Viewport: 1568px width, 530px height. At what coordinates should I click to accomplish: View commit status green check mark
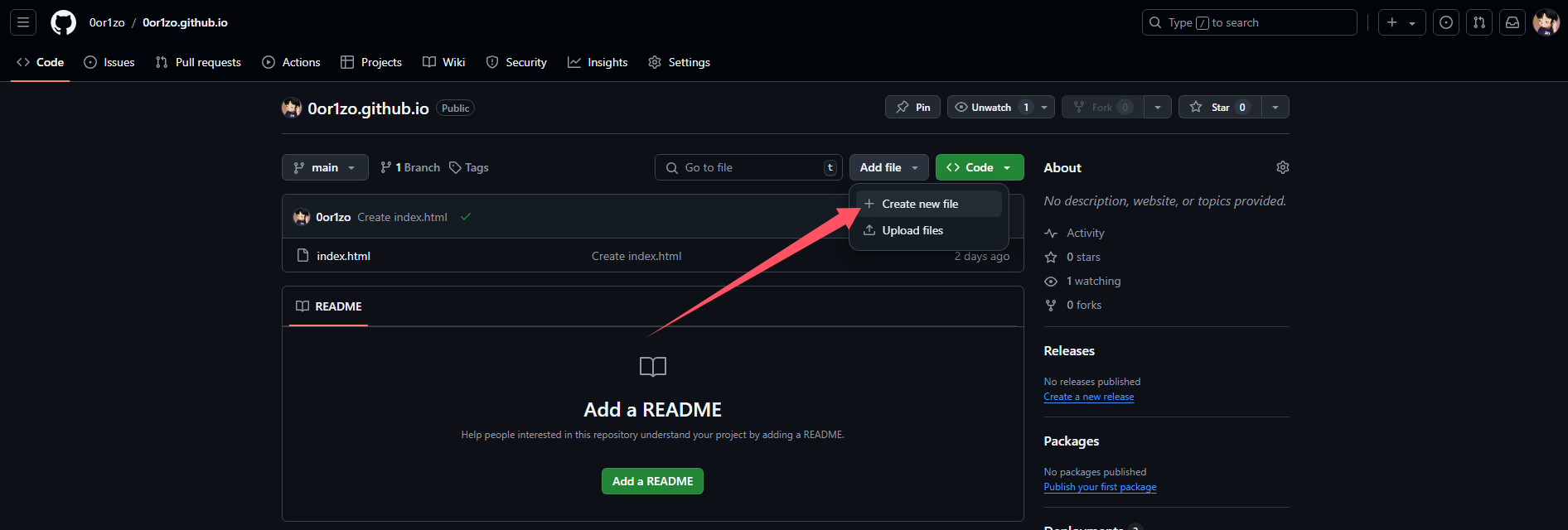[466, 217]
